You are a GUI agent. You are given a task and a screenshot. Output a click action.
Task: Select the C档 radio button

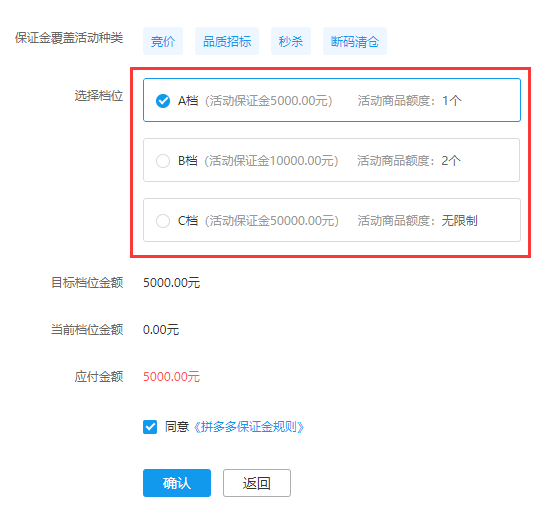coord(163,221)
